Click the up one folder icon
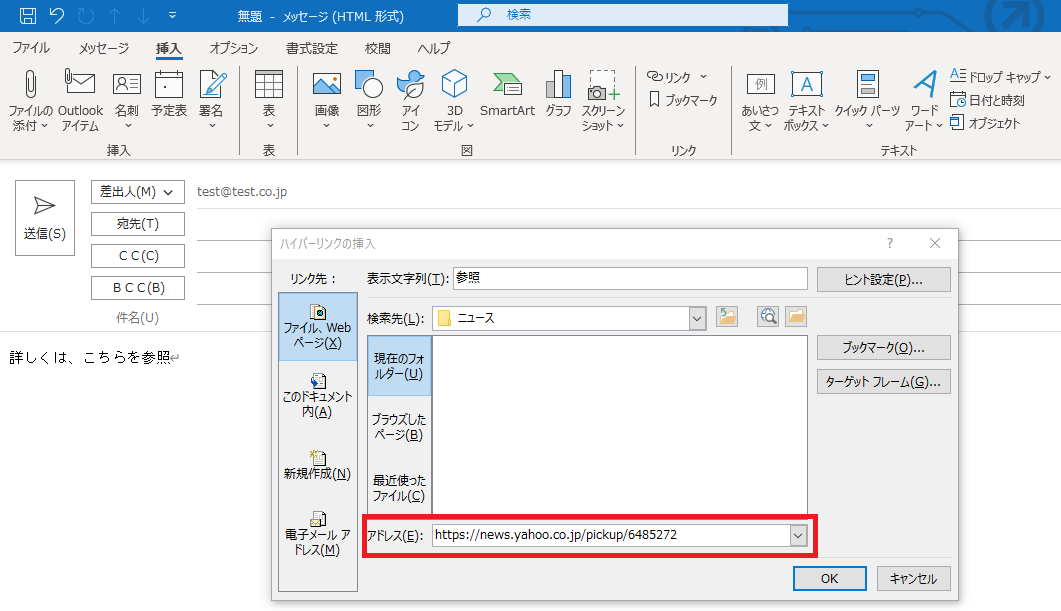 pyautogui.click(x=727, y=317)
